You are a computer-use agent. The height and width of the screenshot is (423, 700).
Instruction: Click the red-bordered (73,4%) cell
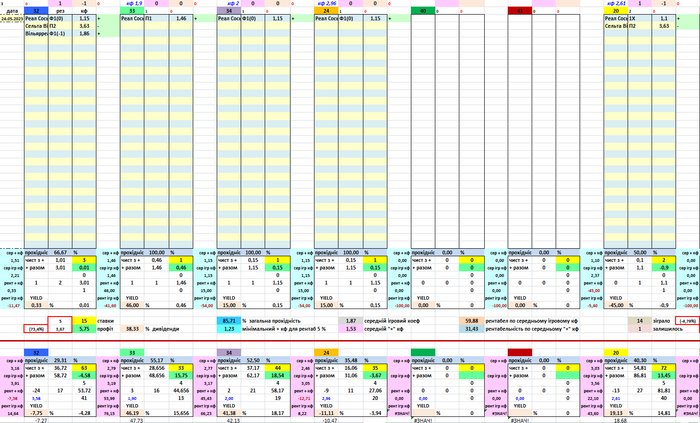tap(36, 329)
